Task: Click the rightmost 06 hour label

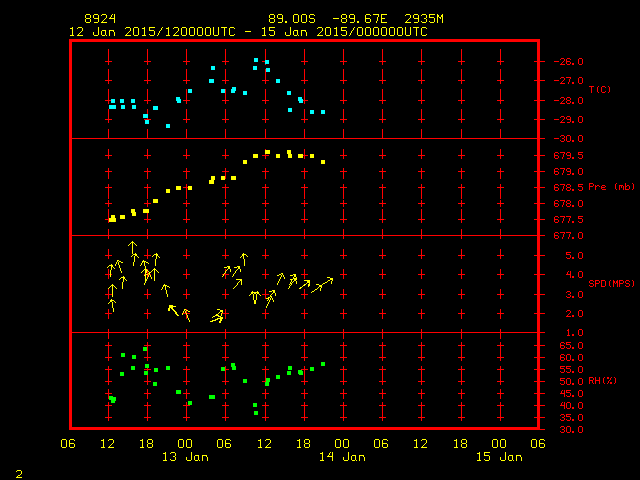Action: [x=538, y=444]
